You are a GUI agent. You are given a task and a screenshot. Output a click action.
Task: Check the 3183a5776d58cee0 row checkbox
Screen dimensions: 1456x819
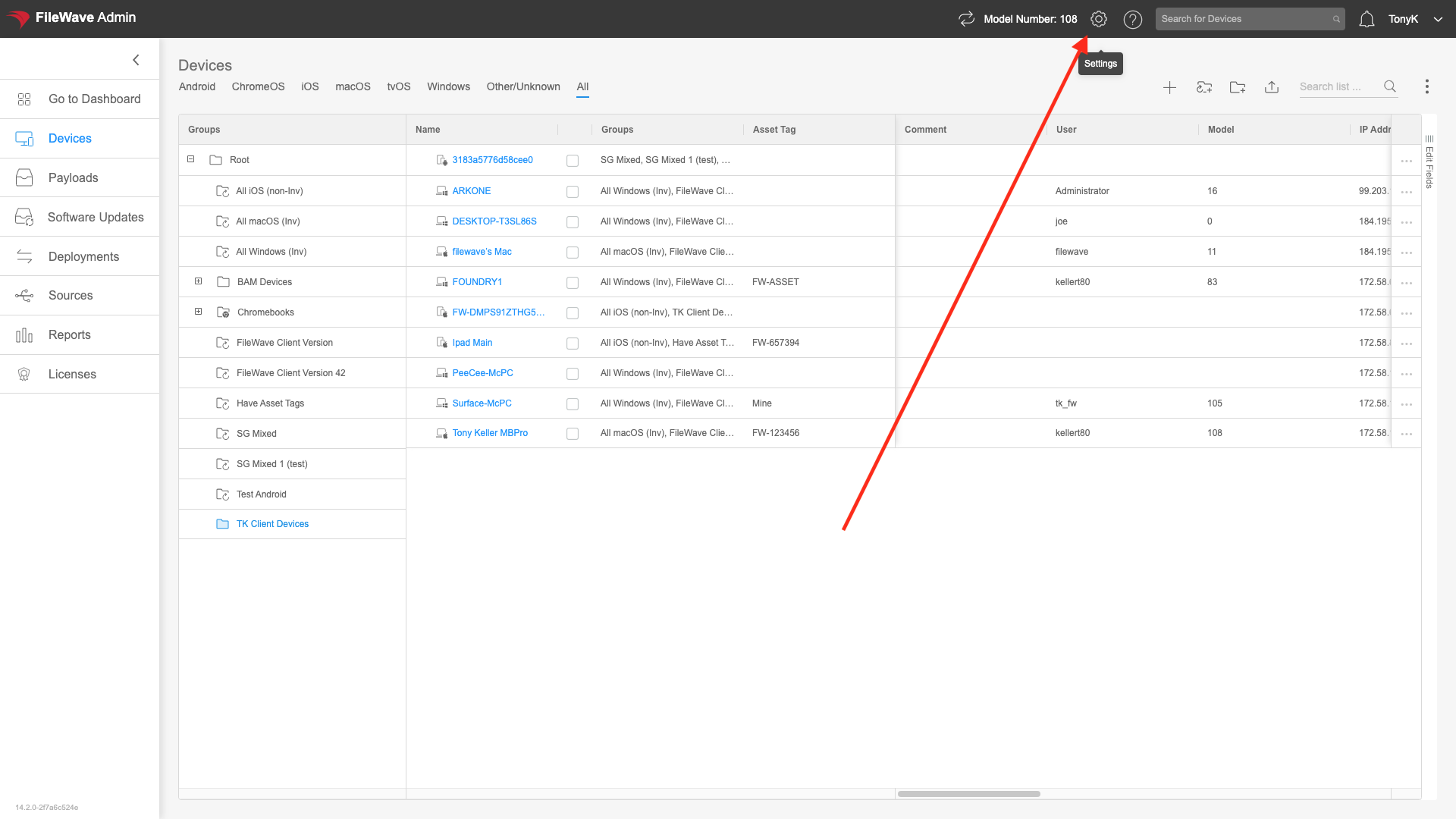[x=573, y=161]
